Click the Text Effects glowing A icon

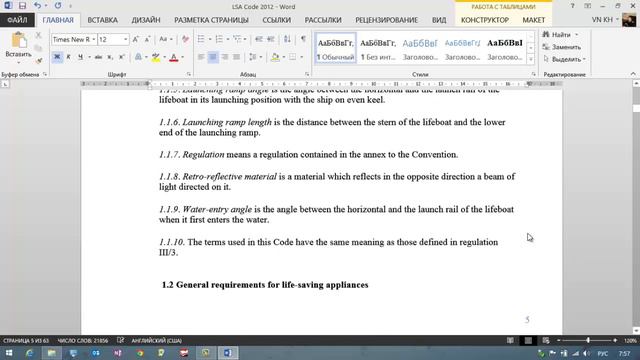pyautogui.click(x=138, y=57)
